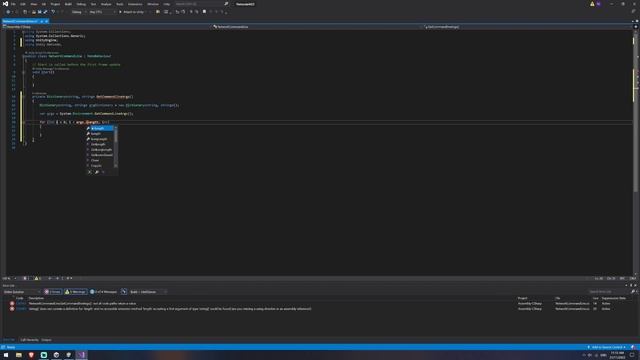Image resolution: width=640 pixels, height=360 pixels.
Task: Toggle first IntelliSense filter icon
Action: click(x=90, y=172)
